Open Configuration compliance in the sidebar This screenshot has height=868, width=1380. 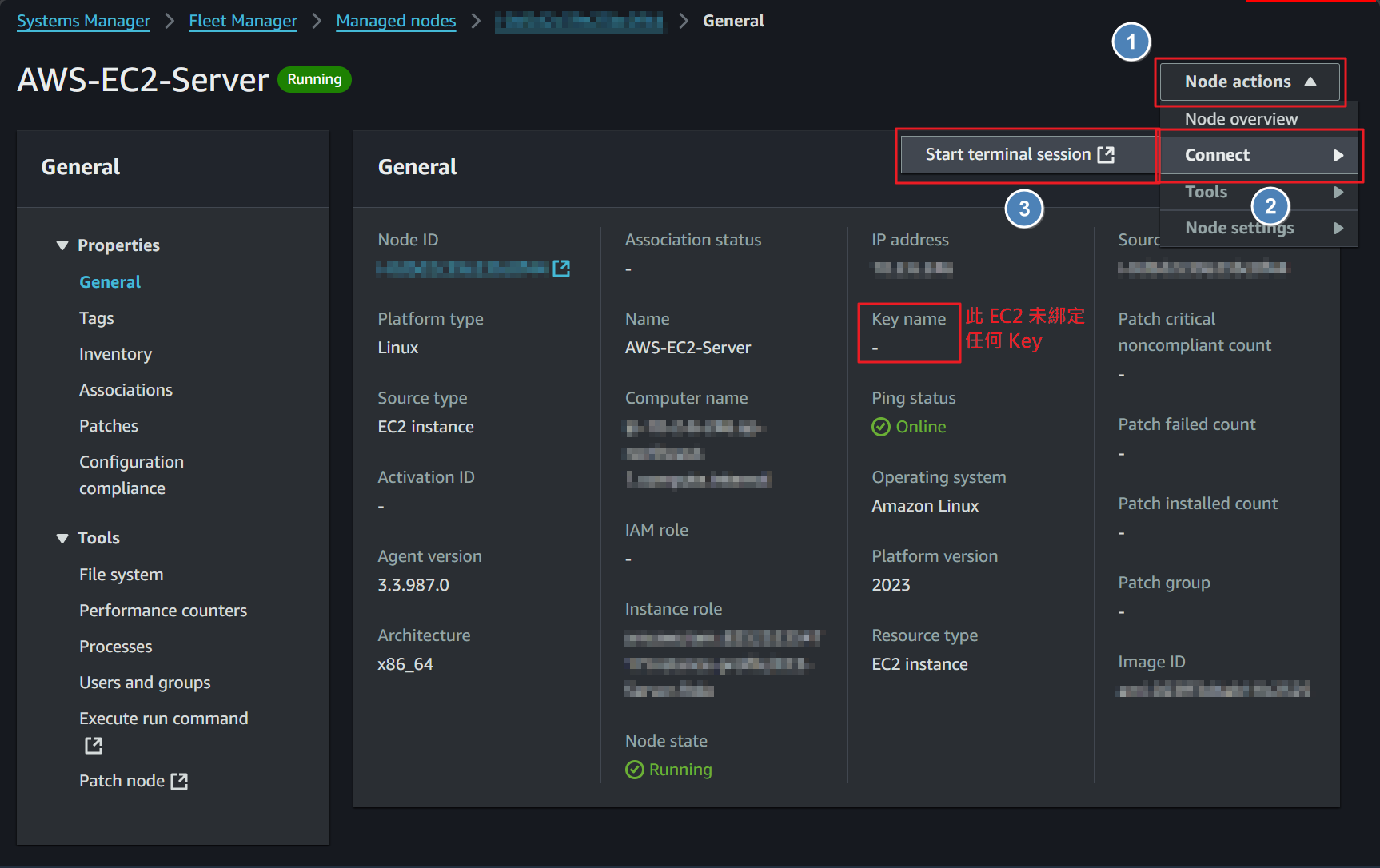[x=131, y=475]
